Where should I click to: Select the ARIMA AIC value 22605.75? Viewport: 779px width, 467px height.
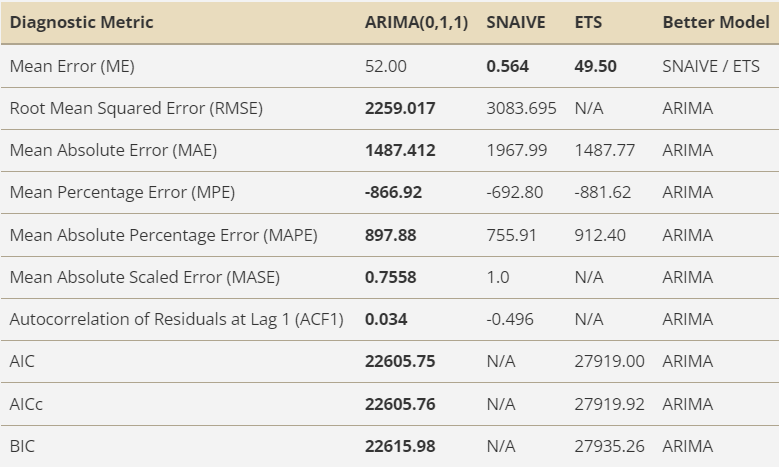400,361
